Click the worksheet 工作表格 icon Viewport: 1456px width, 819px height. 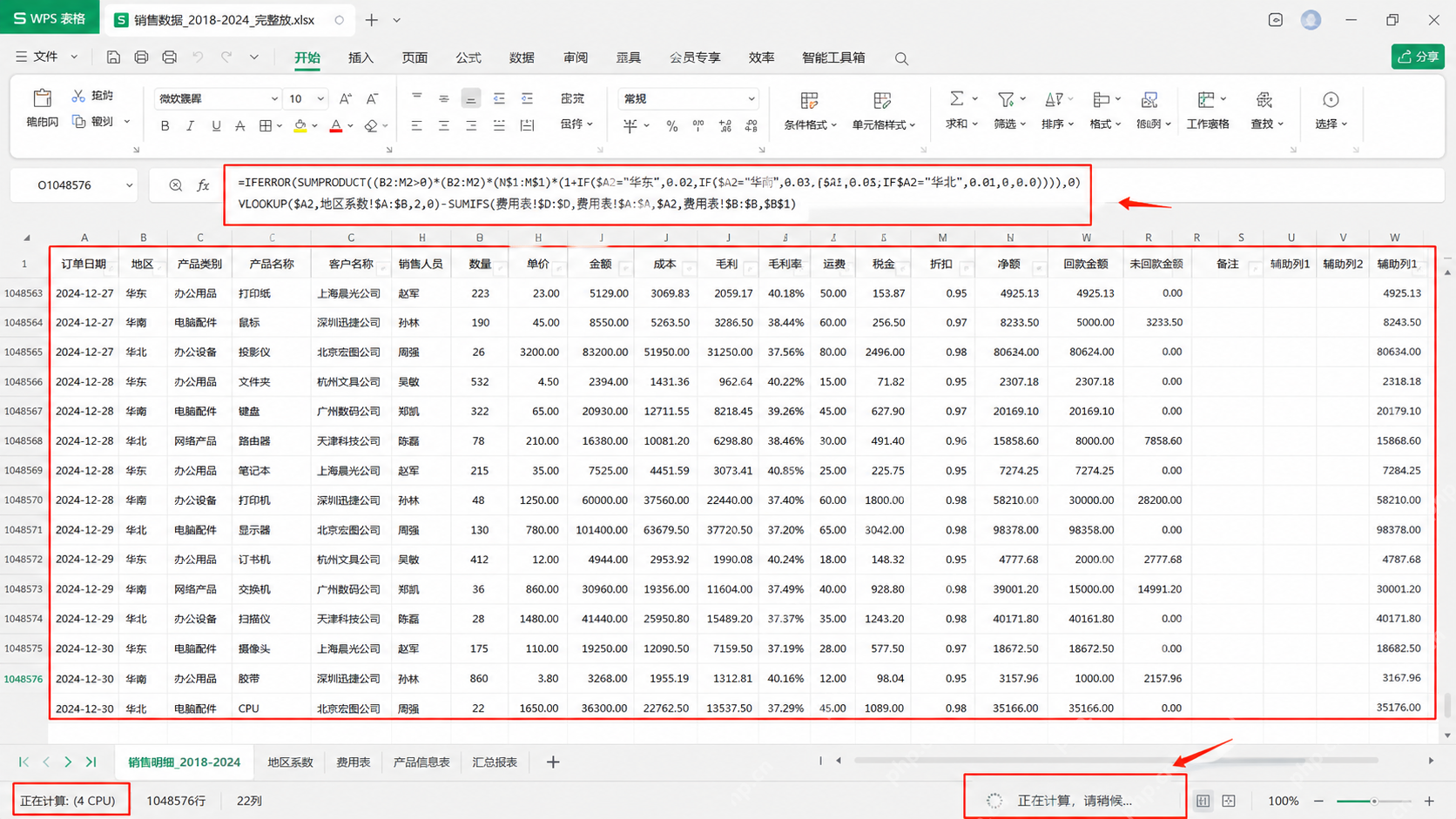pyautogui.click(x=1205, y=99)
